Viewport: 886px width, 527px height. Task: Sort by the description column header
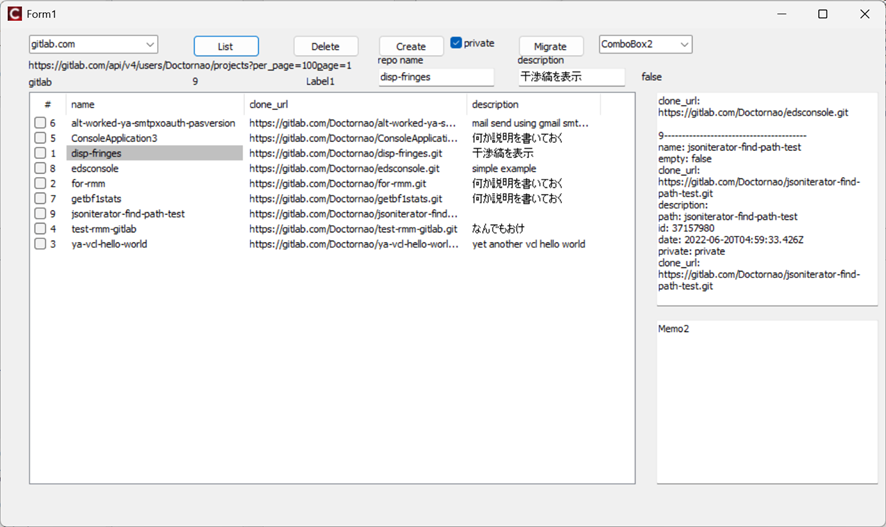click(x=533, y=104)
